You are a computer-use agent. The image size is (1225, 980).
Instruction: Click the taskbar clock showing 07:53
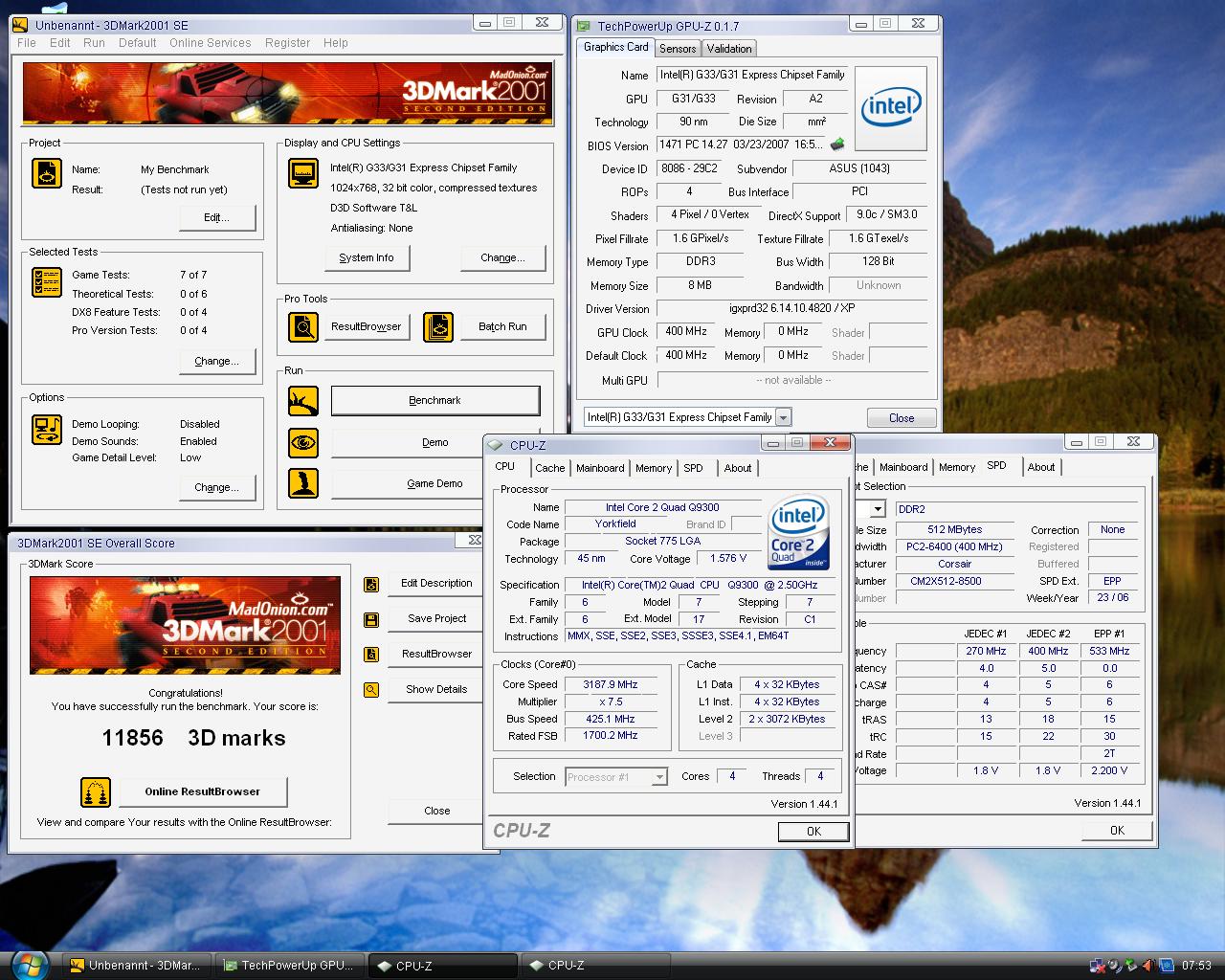[x=1196, y=966]
